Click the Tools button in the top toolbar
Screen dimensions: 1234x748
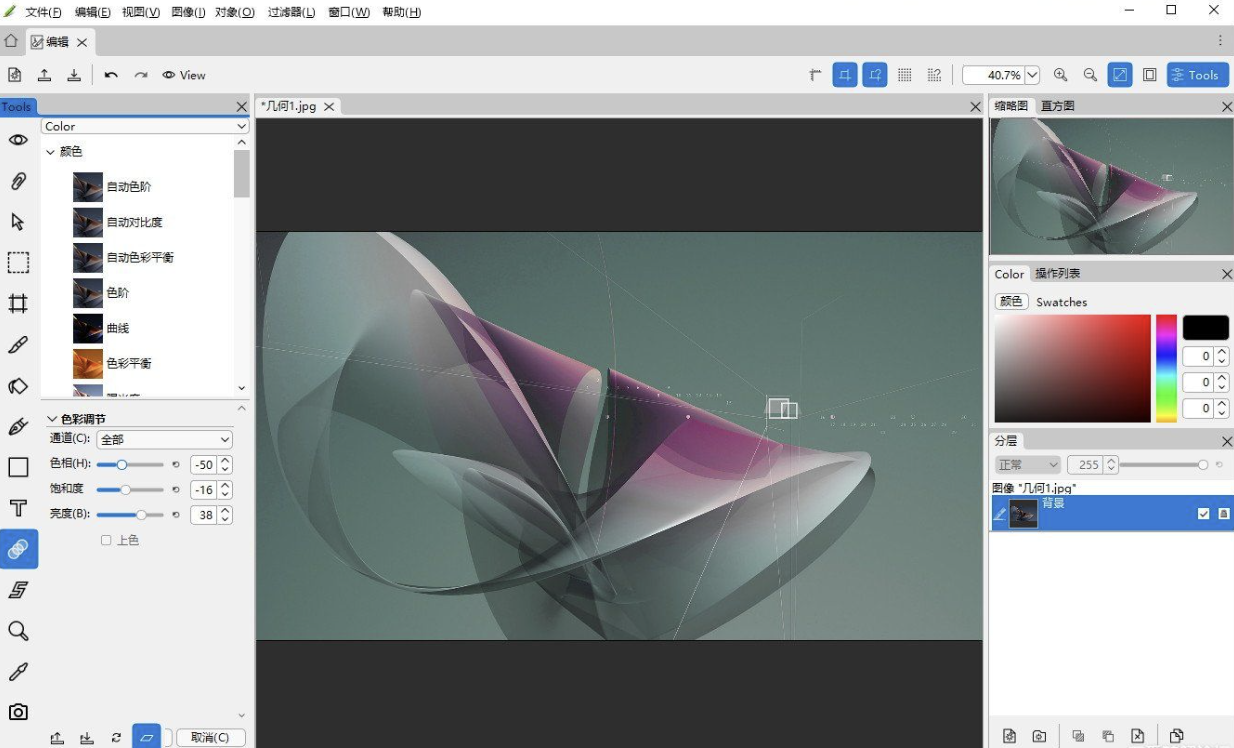click(x=1197, y=74)
